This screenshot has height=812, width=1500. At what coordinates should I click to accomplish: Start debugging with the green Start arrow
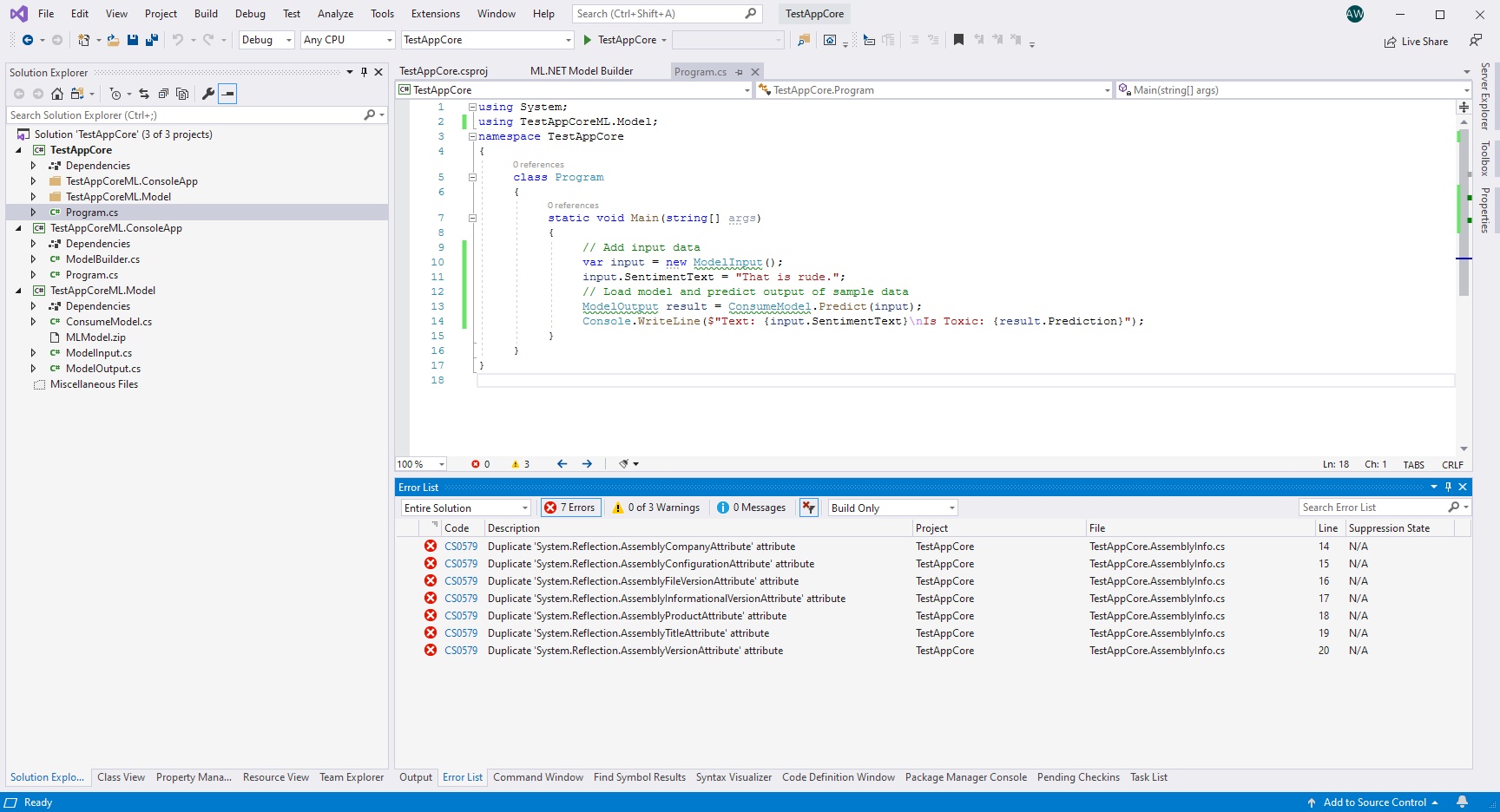coord(589,40)
